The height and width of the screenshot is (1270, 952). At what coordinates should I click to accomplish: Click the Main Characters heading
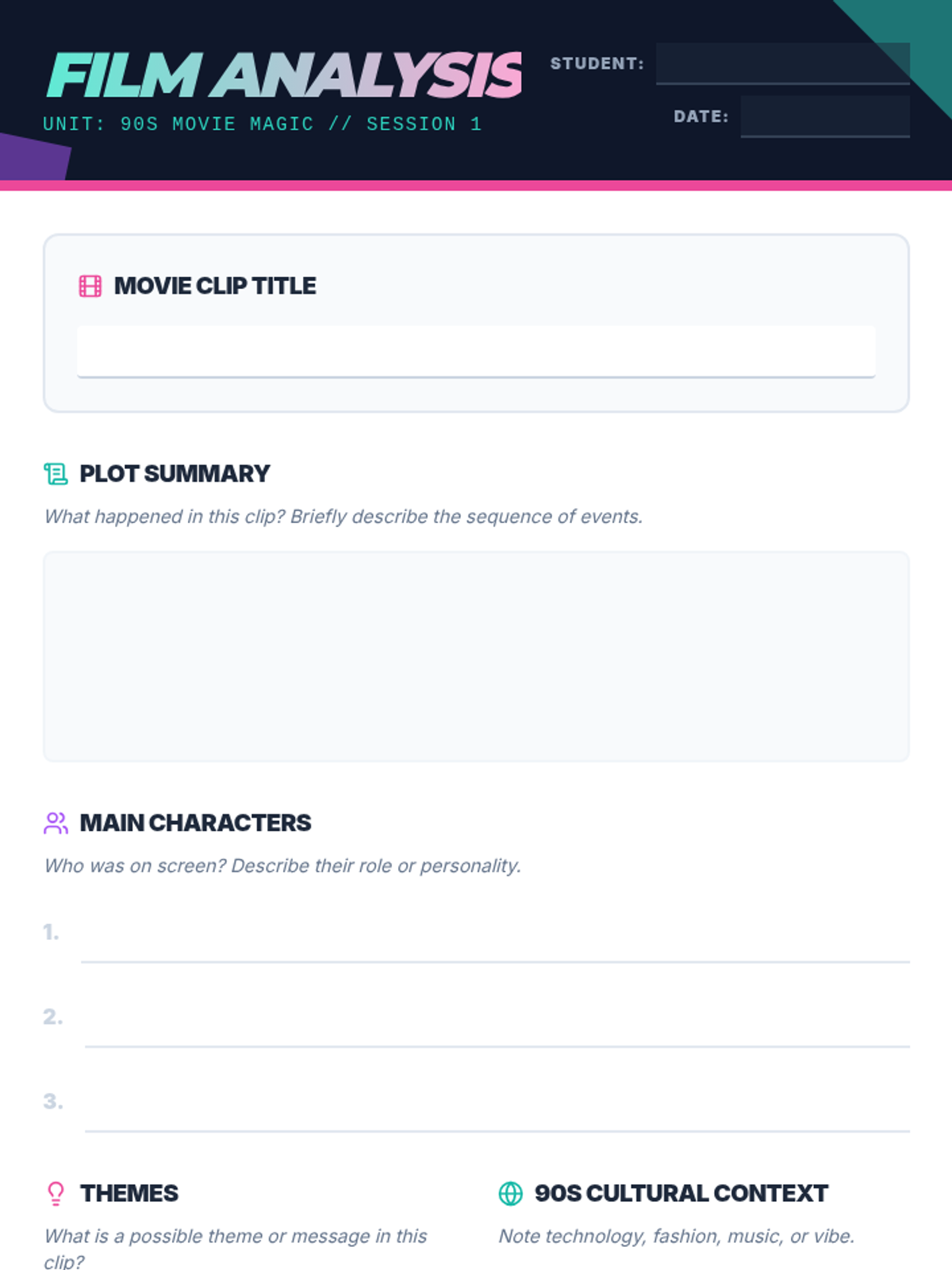pyautogui.click(x=195, y=823)
